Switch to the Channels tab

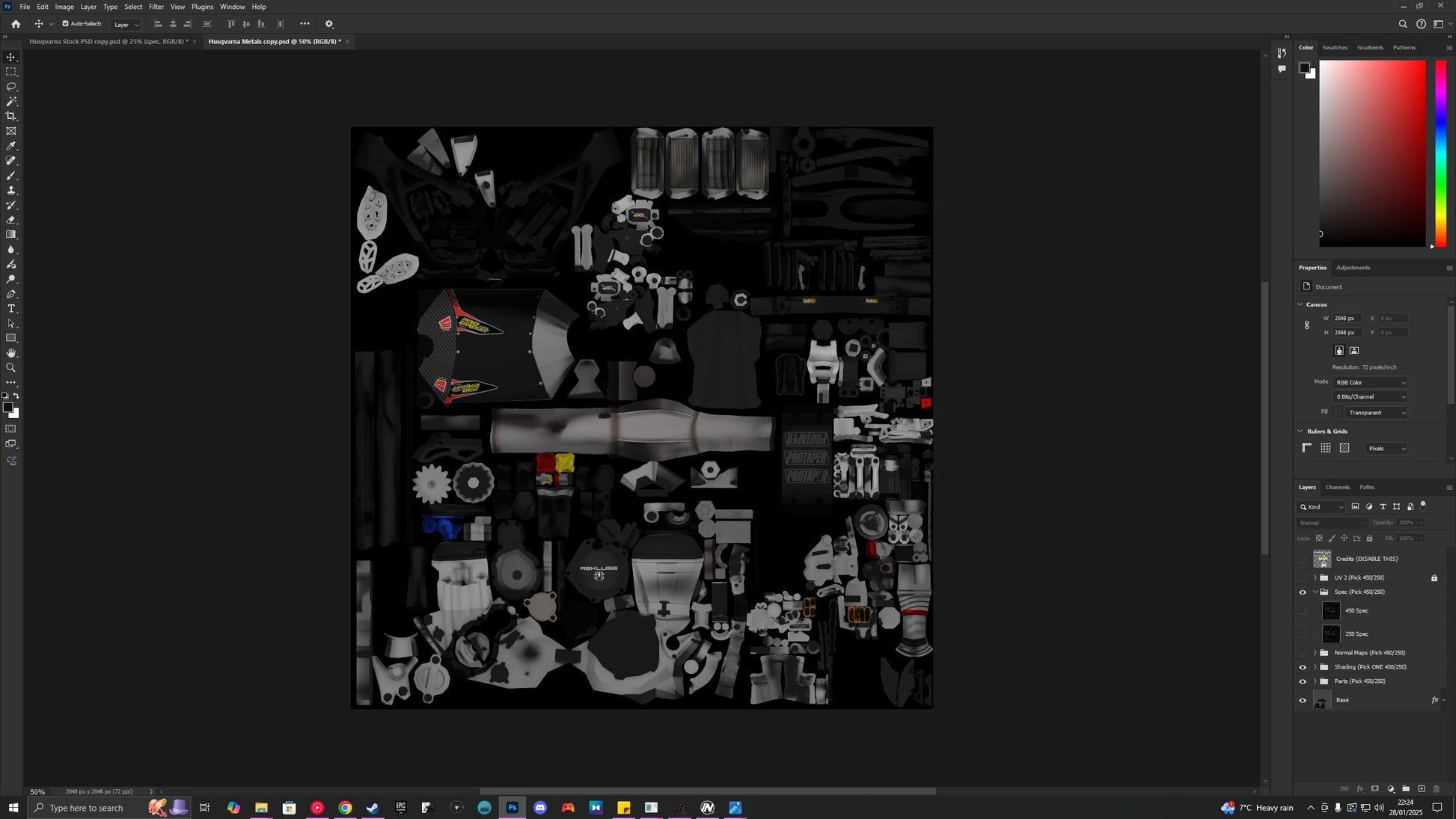click(x=1337, y=488)
